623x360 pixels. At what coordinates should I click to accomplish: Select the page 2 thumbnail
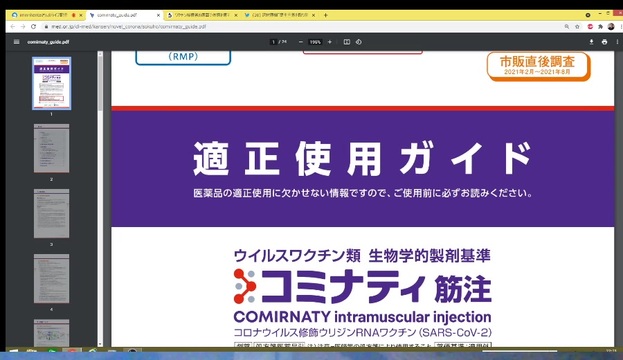coord(51,148)
